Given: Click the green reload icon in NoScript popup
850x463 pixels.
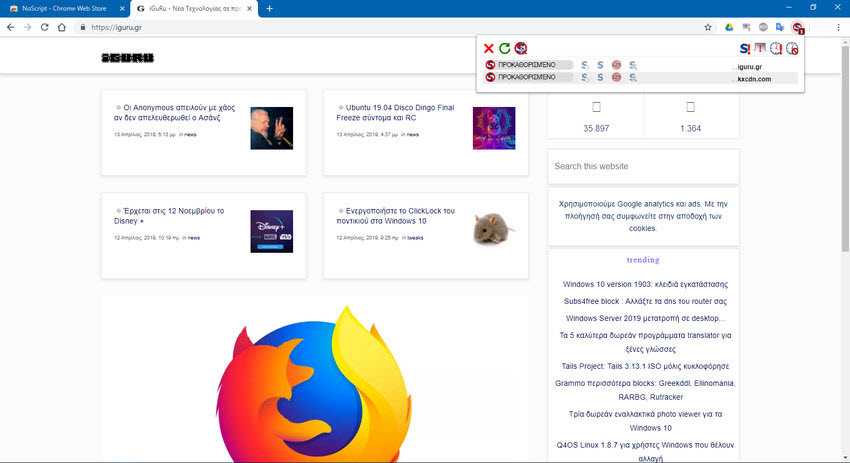Looking at the screenshot, I should 504,49.
